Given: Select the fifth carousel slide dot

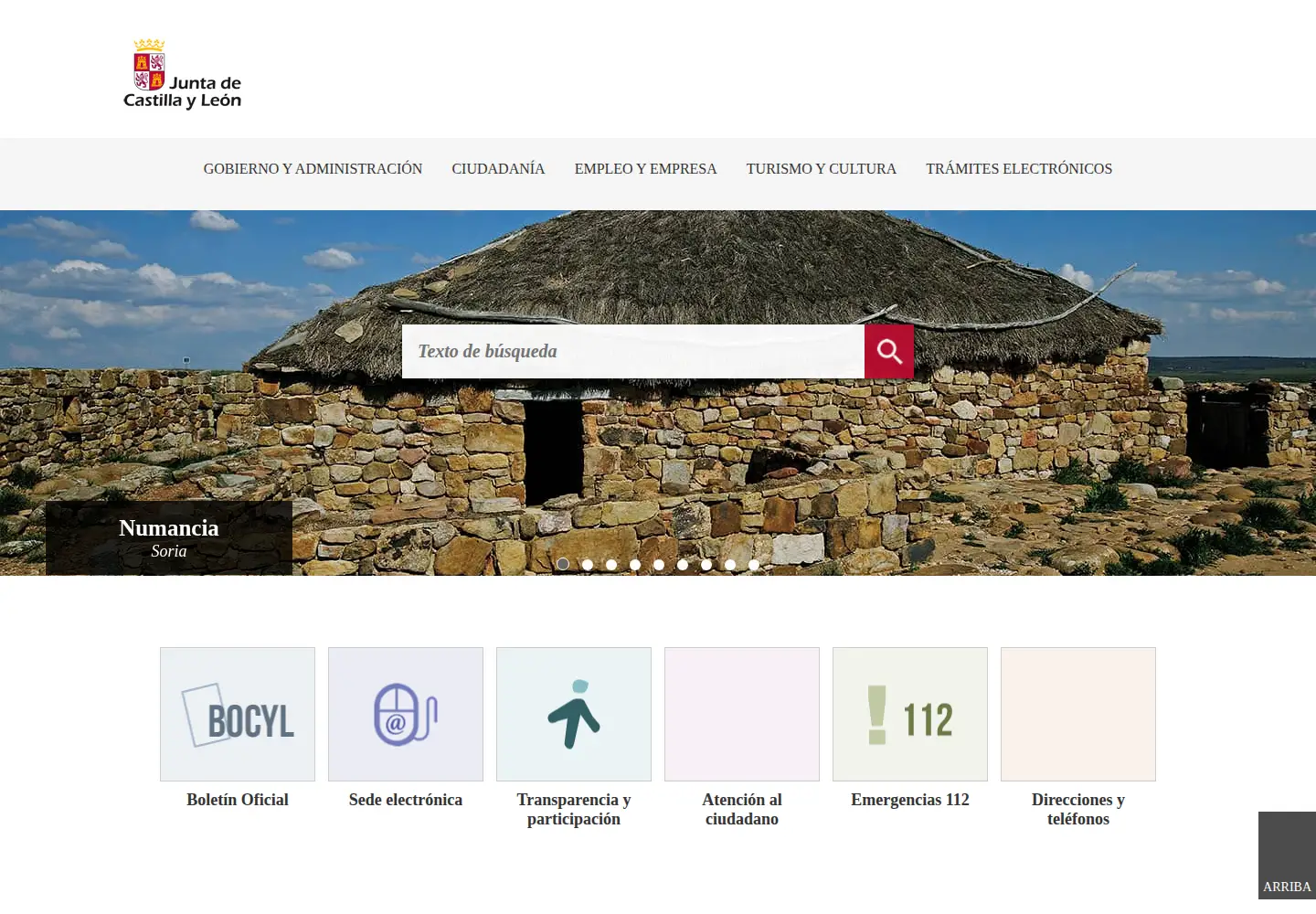Looking at the screenshot, I should click(659, 565).
